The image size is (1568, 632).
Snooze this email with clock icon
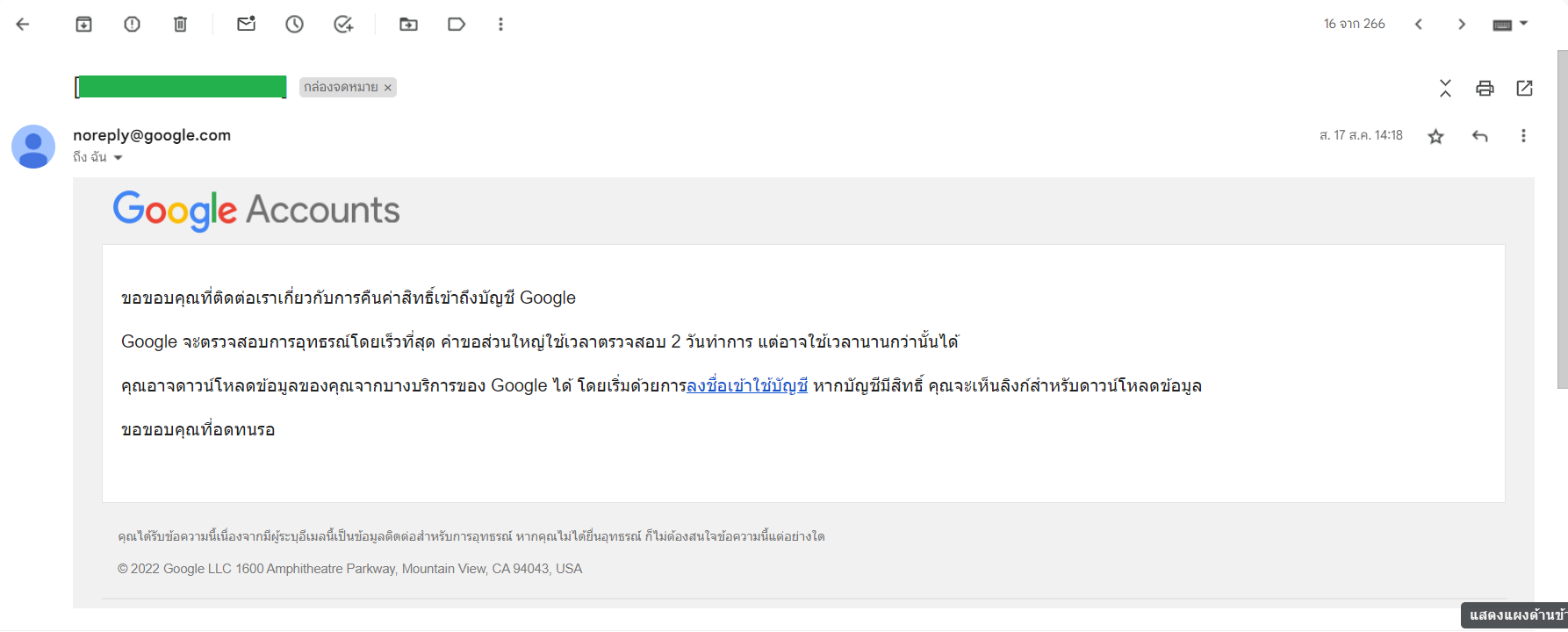(x=295, y=25)
